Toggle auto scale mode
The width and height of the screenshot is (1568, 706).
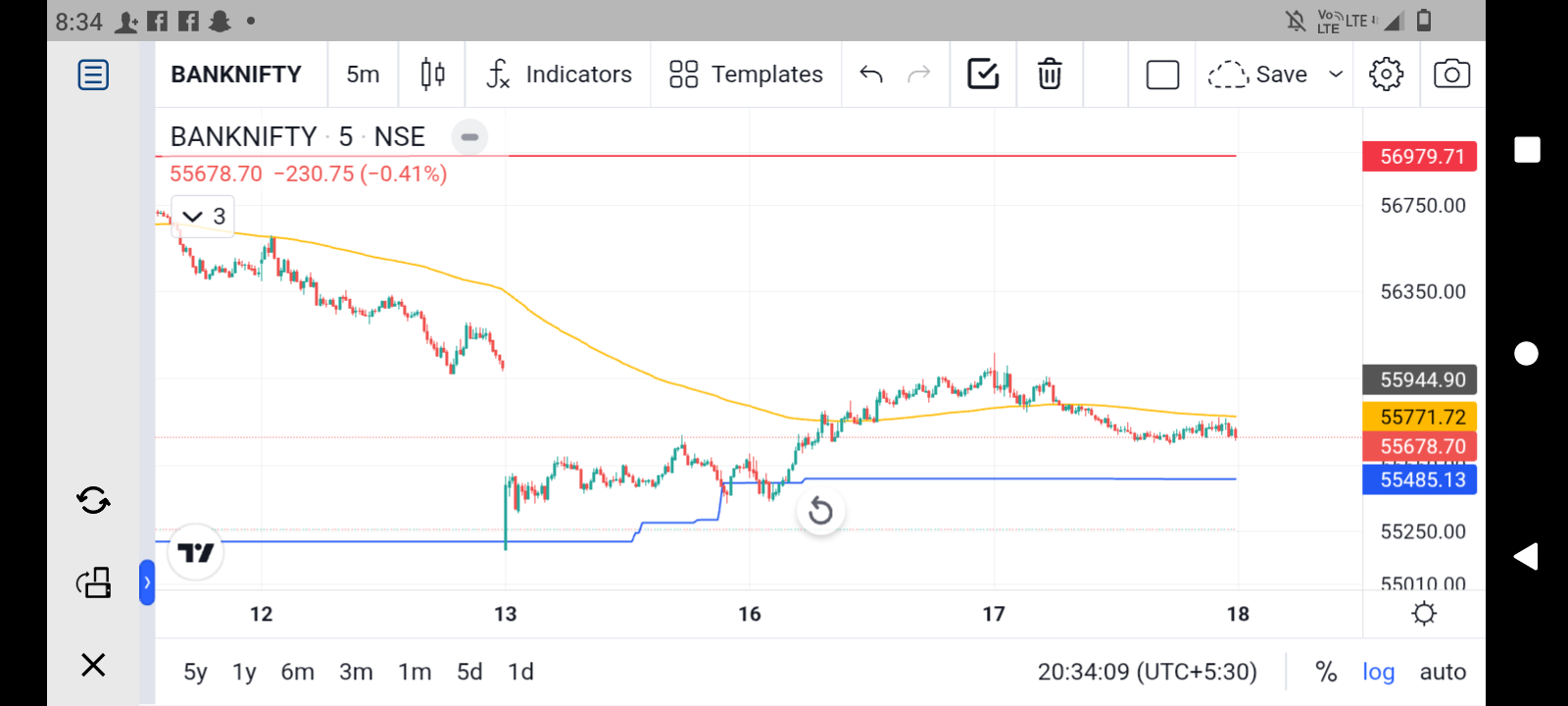[x=1443, y=672]
